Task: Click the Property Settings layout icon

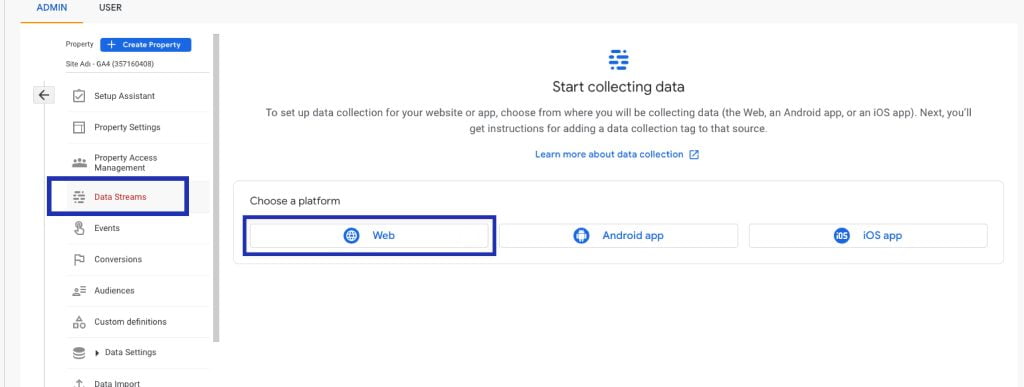Action: pos(79,127)
